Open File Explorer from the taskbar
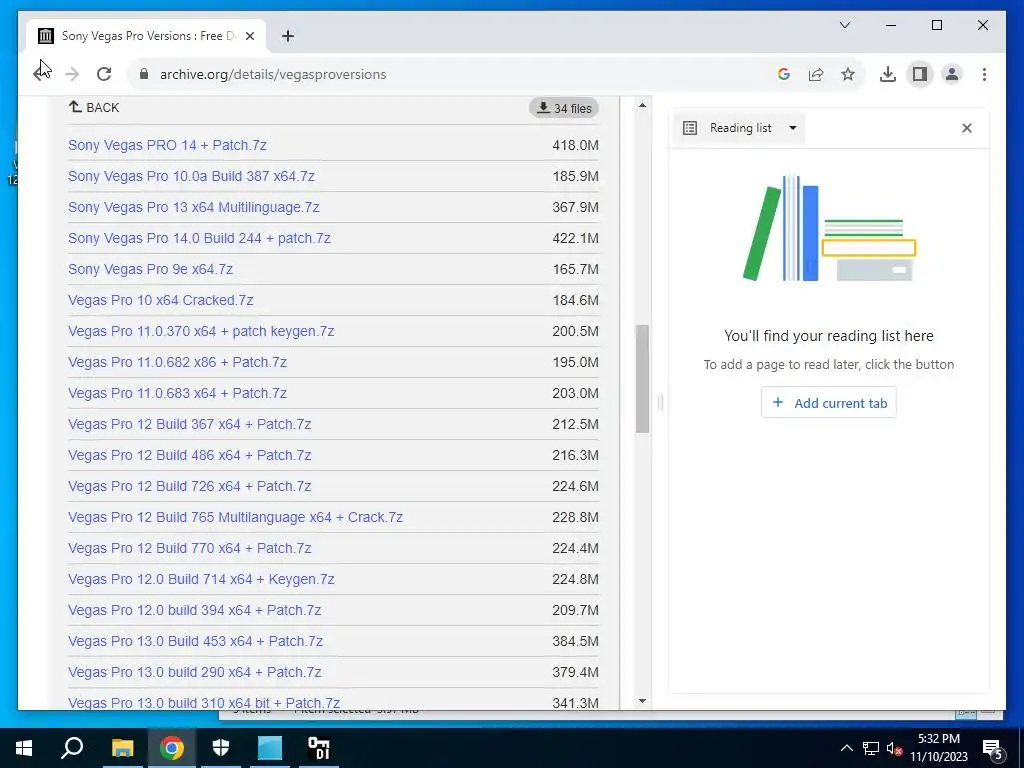Image resolution: width=1024 pixels, height=768 pixels. point(122,748)
